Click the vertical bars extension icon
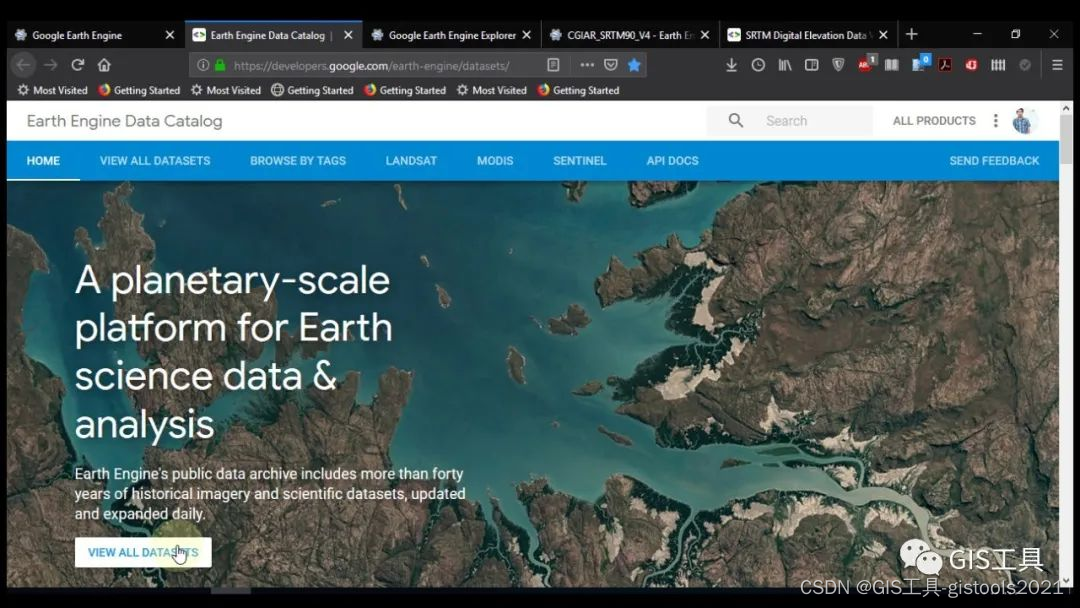This screenshot has width=1080, height=608. [998, 65]
